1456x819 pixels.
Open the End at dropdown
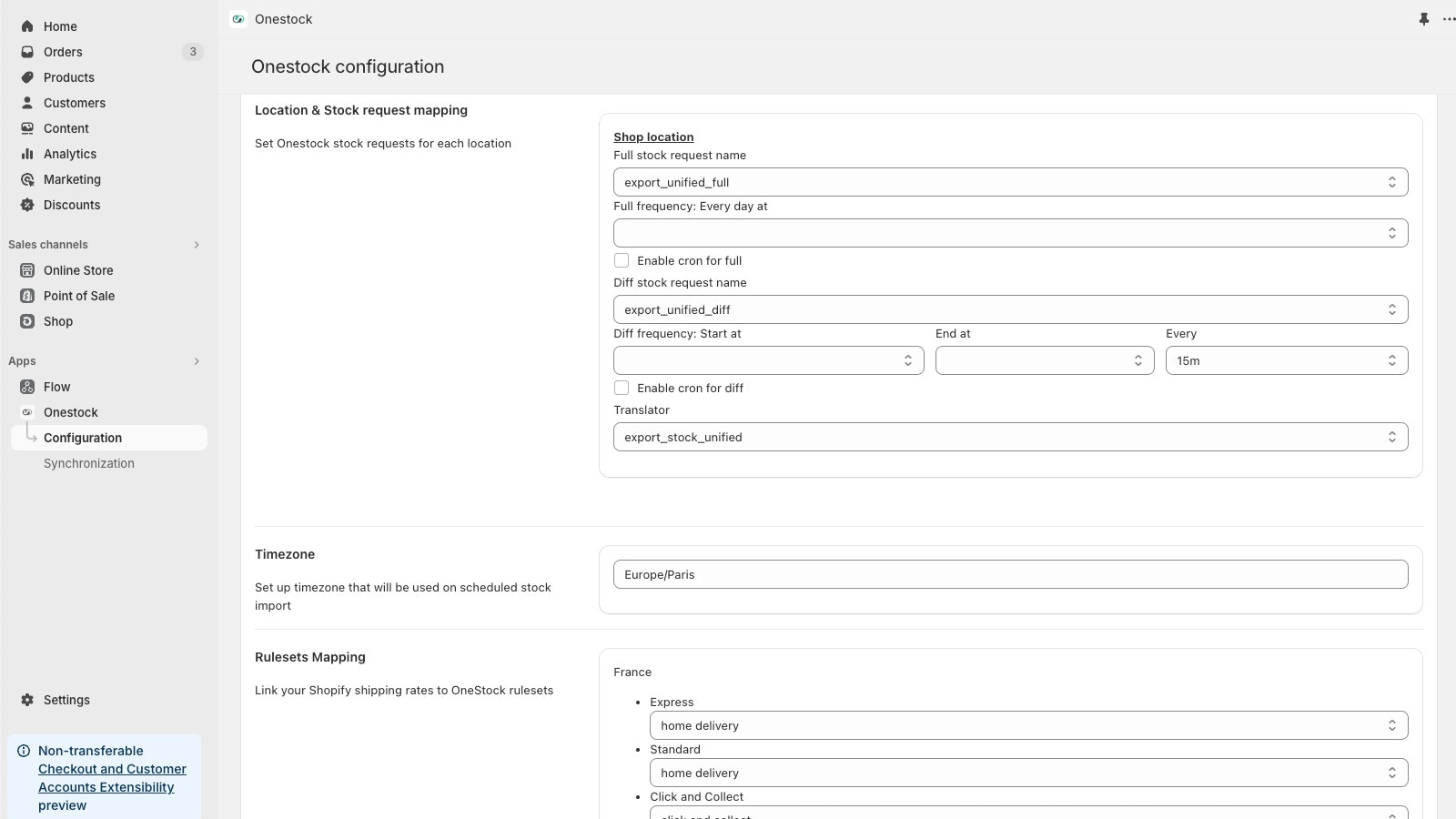[x=1045, y=360]
